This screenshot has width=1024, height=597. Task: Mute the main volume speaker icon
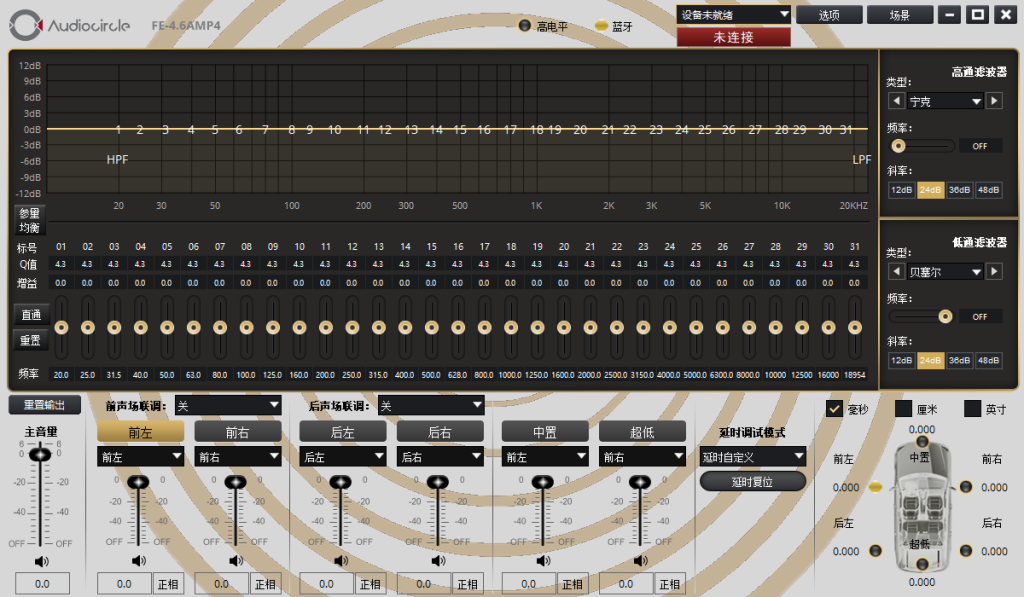tap(42, 561)
